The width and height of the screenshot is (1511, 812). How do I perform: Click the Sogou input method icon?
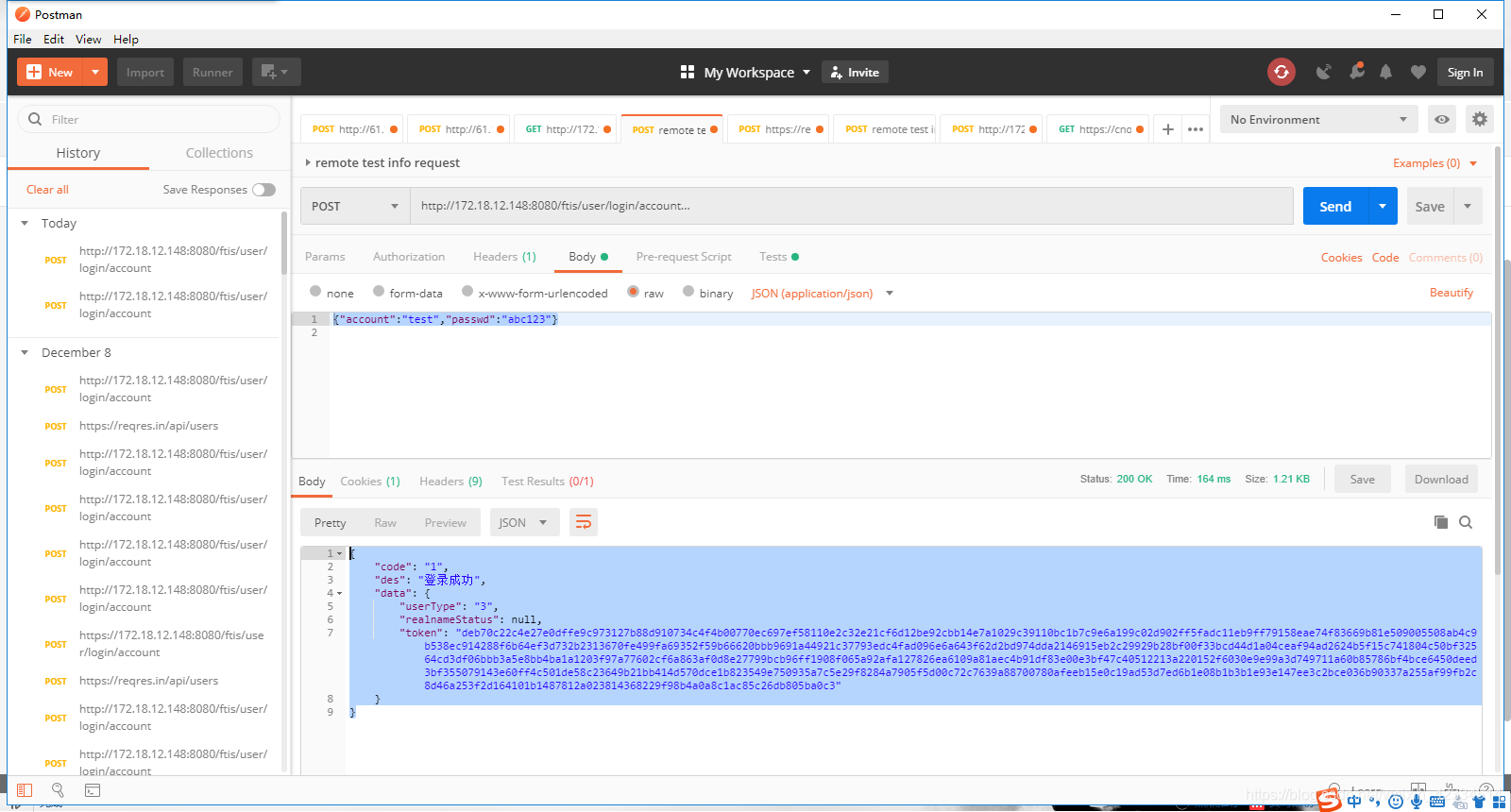click(x=1330, y=801)
